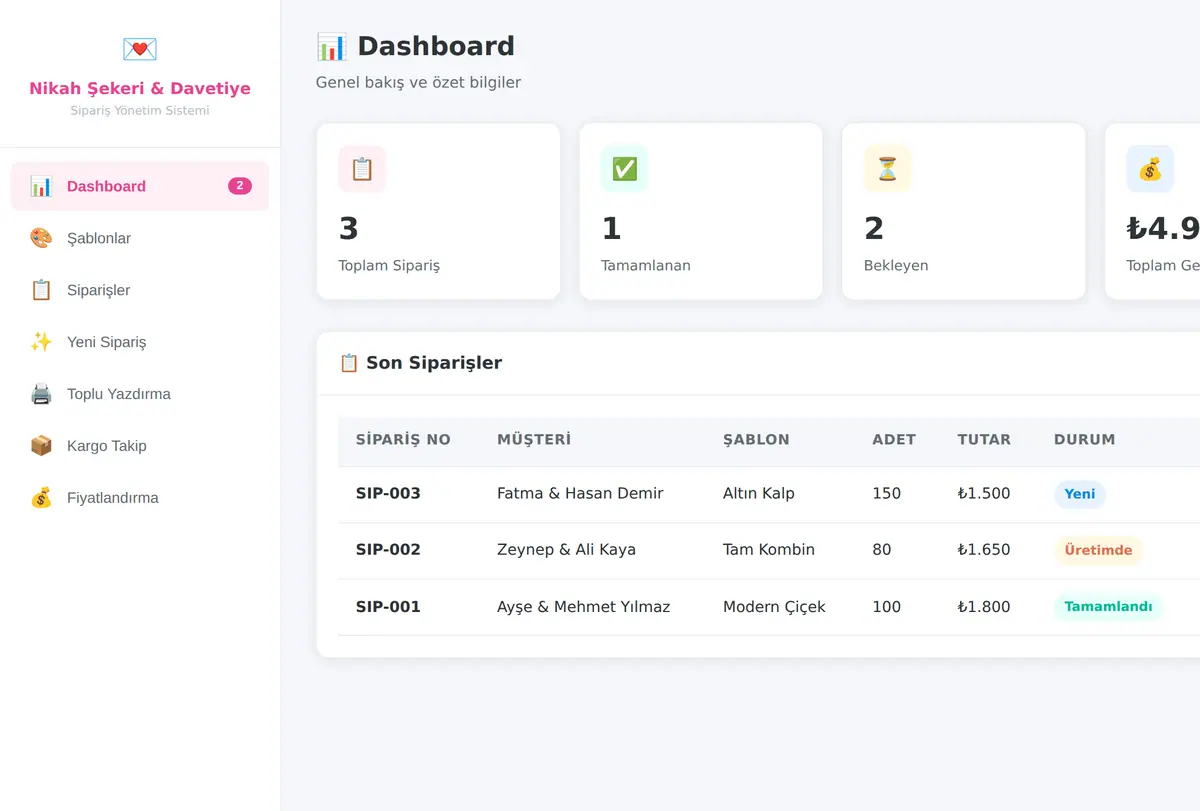1200x811 pixels.
Task: Open the Şablonlar menu item
Action: [140, 238]
